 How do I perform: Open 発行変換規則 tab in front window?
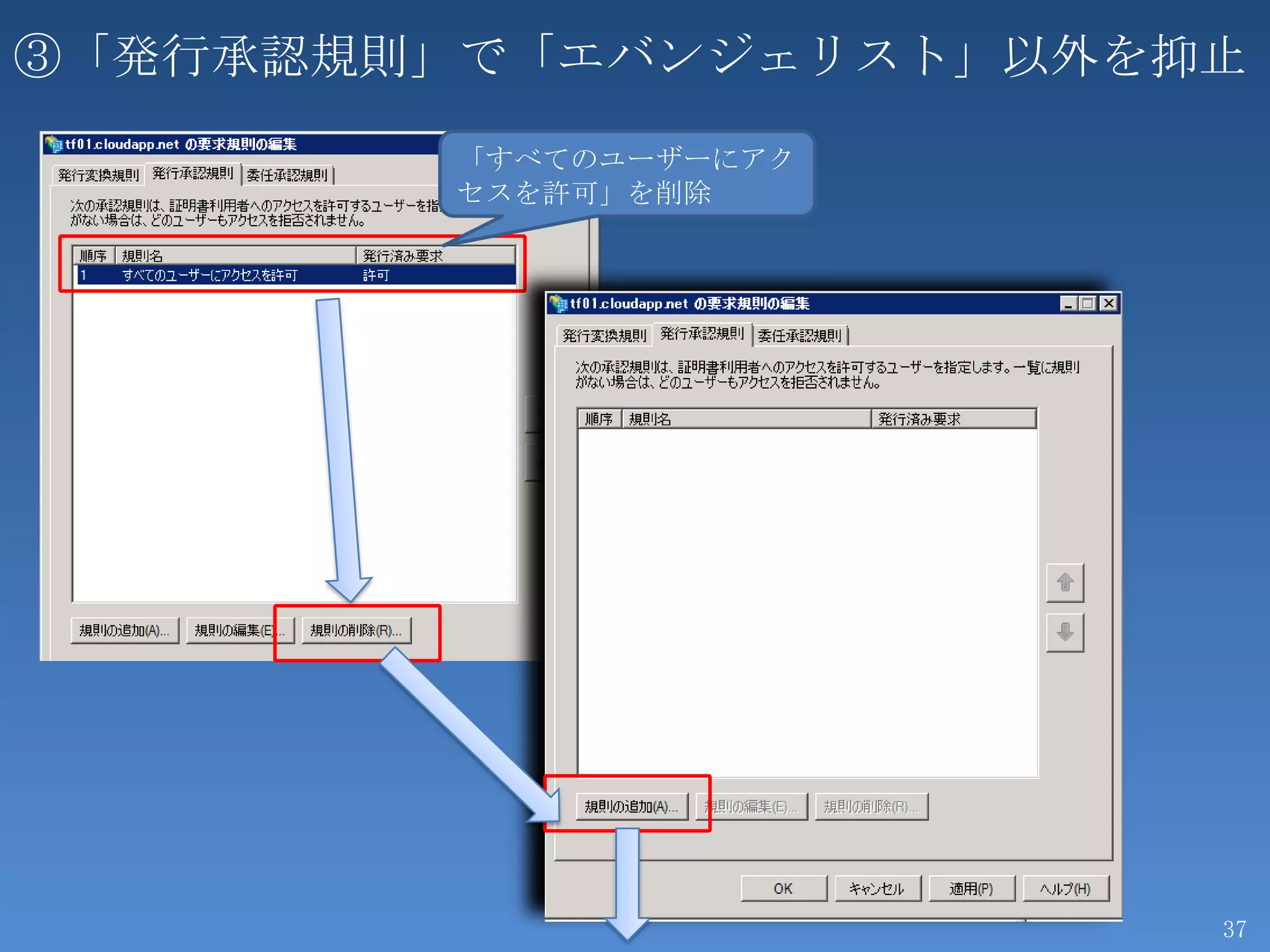(604, 335)
